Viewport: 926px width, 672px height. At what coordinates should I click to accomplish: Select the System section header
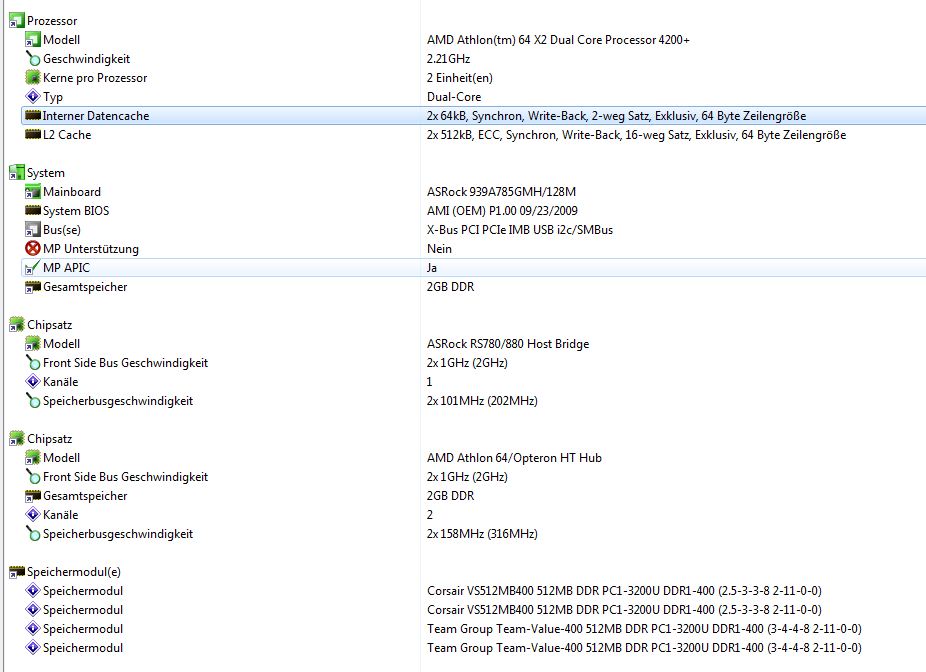[x=46, y=173]
